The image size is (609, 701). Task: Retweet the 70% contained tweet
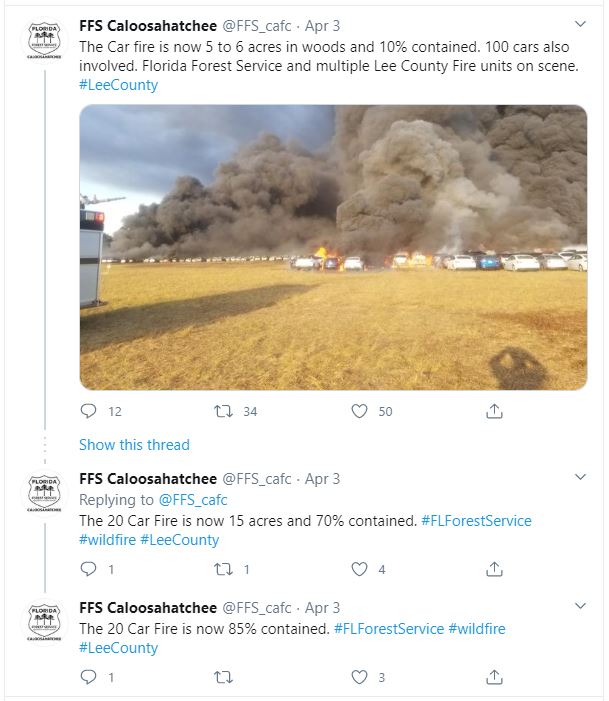click(224, 569)
